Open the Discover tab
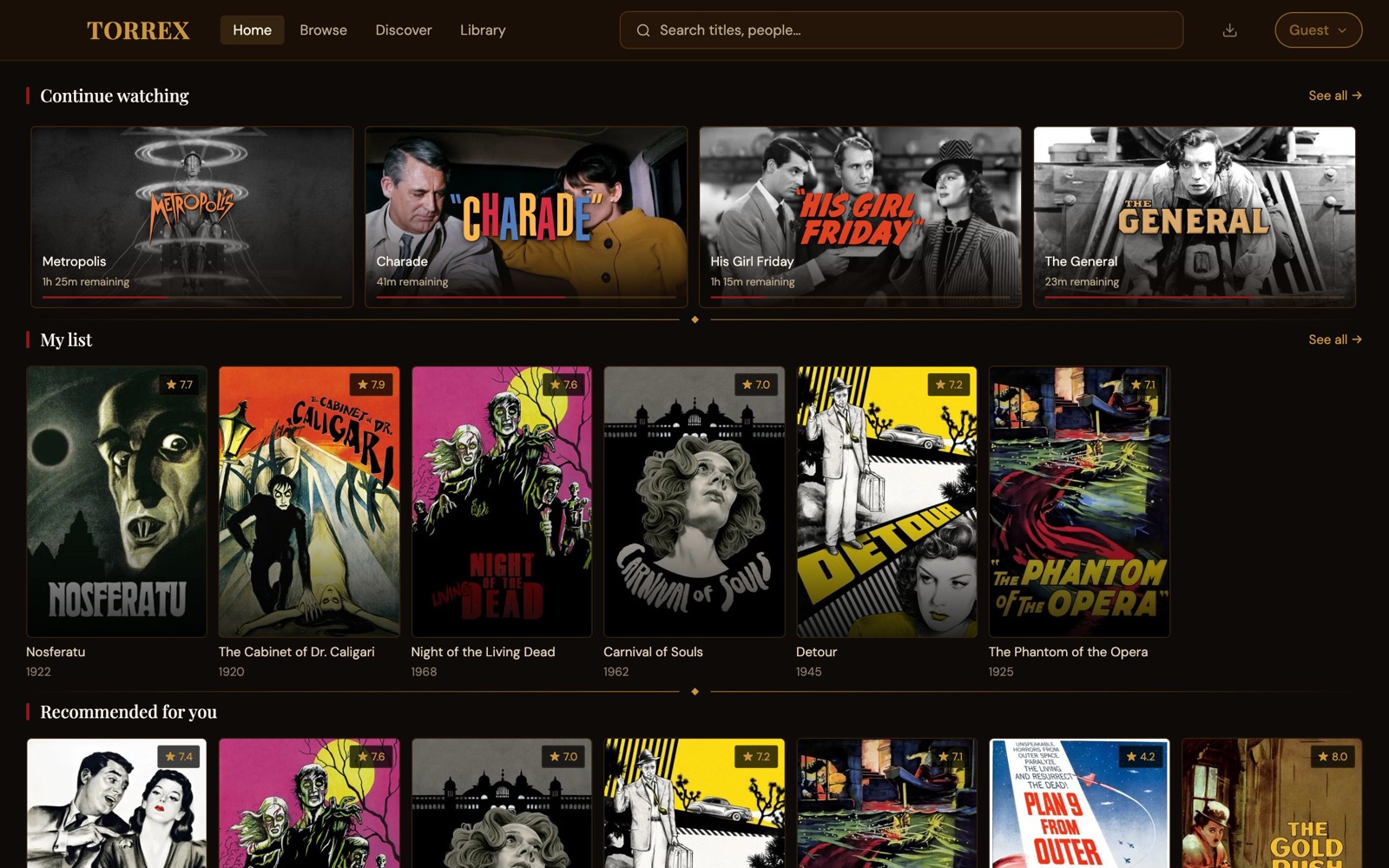Viewport: 1389px width, 868px height. coord(404,30)
